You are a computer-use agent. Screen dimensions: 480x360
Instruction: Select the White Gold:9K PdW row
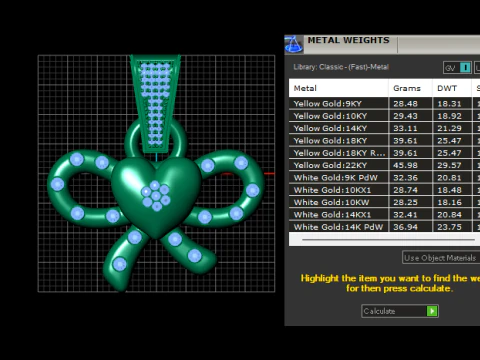[384, 177]
